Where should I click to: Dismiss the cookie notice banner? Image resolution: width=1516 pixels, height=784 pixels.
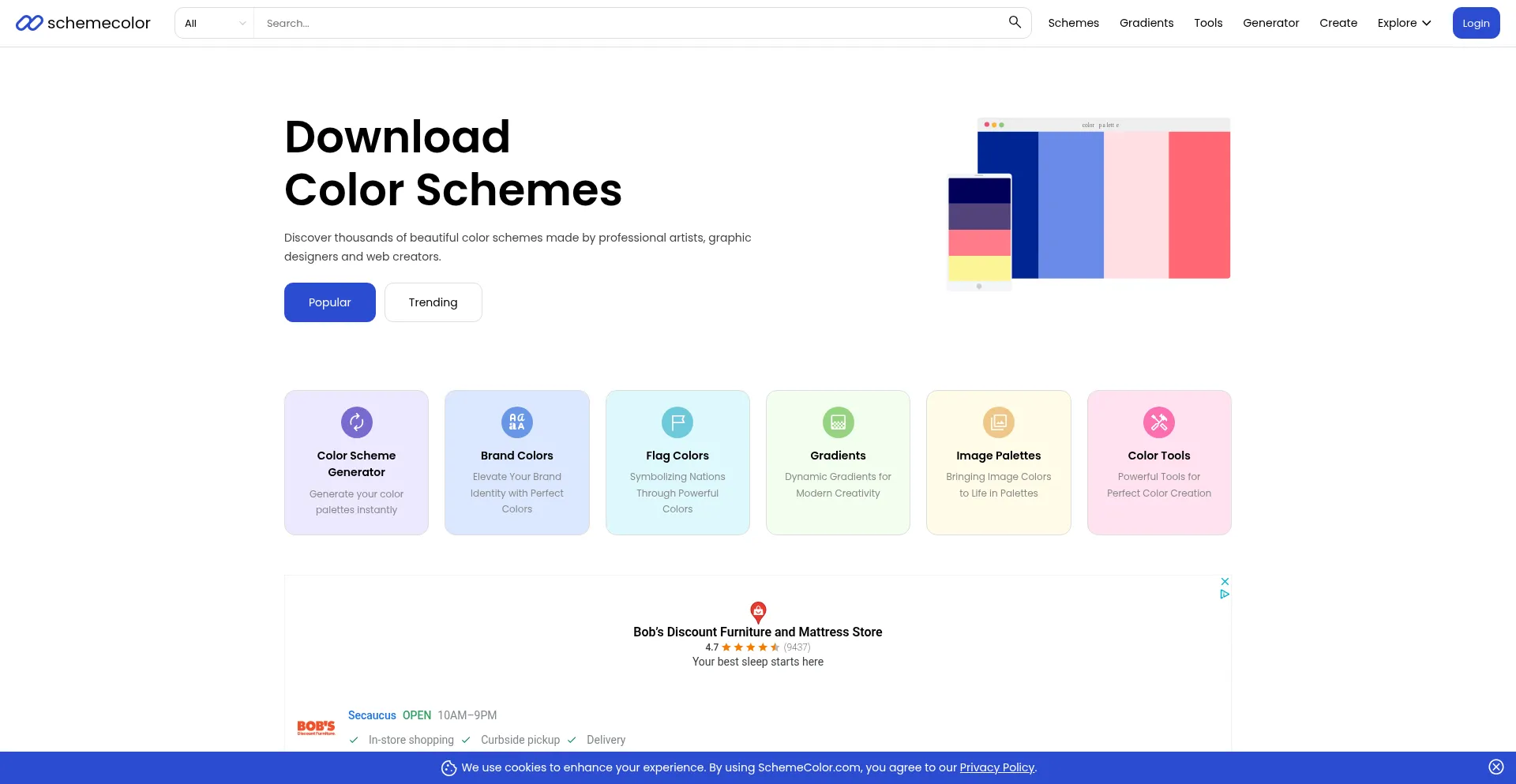[1495, 767]
